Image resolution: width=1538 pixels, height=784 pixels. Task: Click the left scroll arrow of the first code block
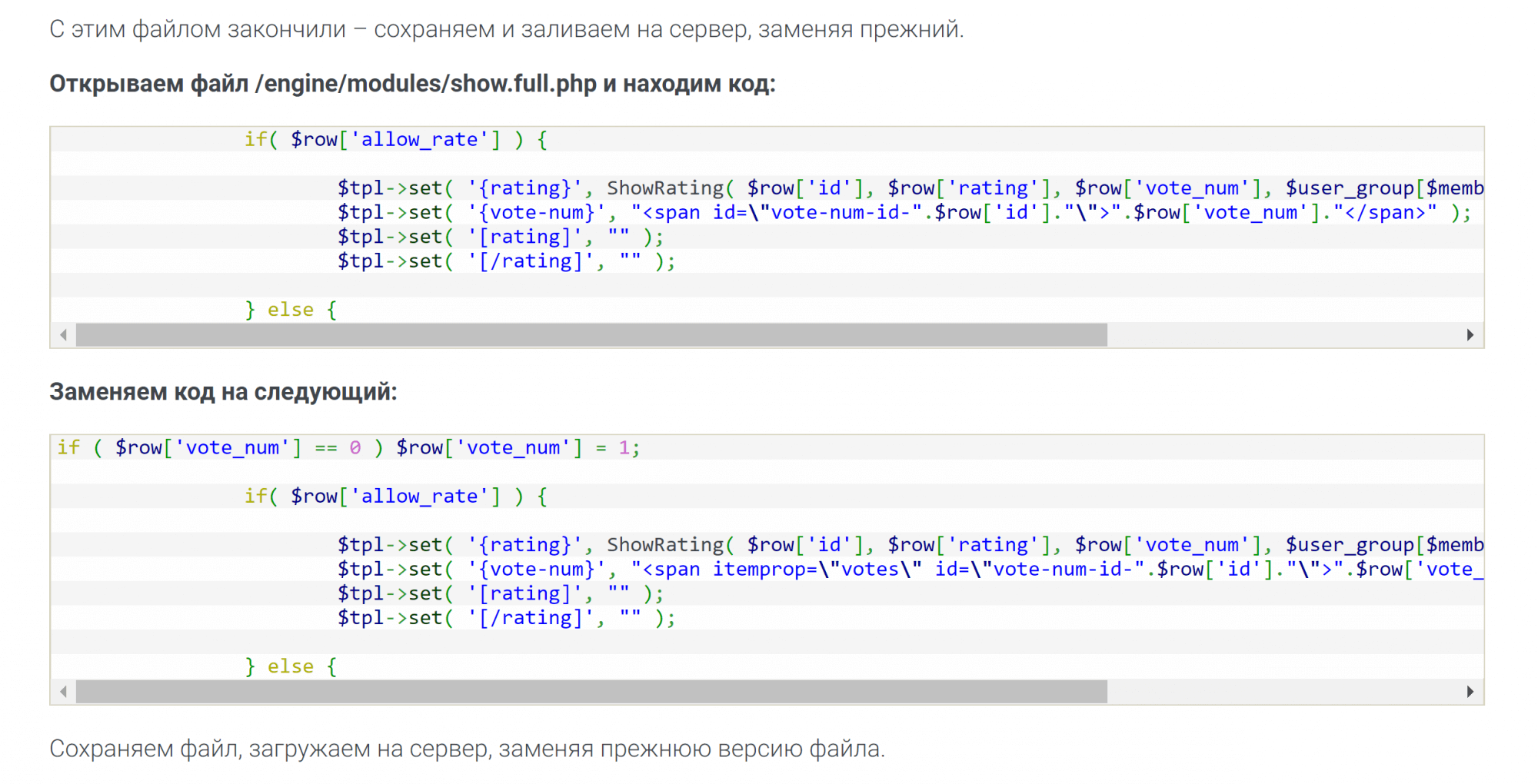tap(64, 335)
